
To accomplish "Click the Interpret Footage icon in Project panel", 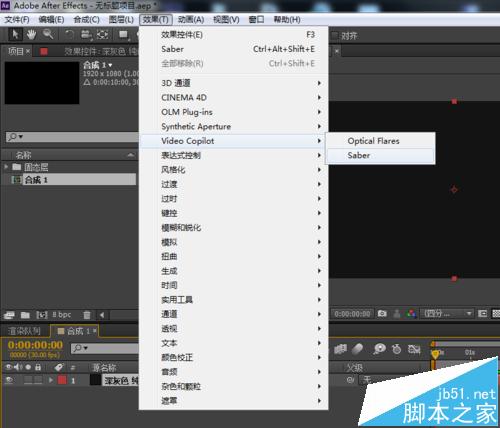I will pos(9,315).
